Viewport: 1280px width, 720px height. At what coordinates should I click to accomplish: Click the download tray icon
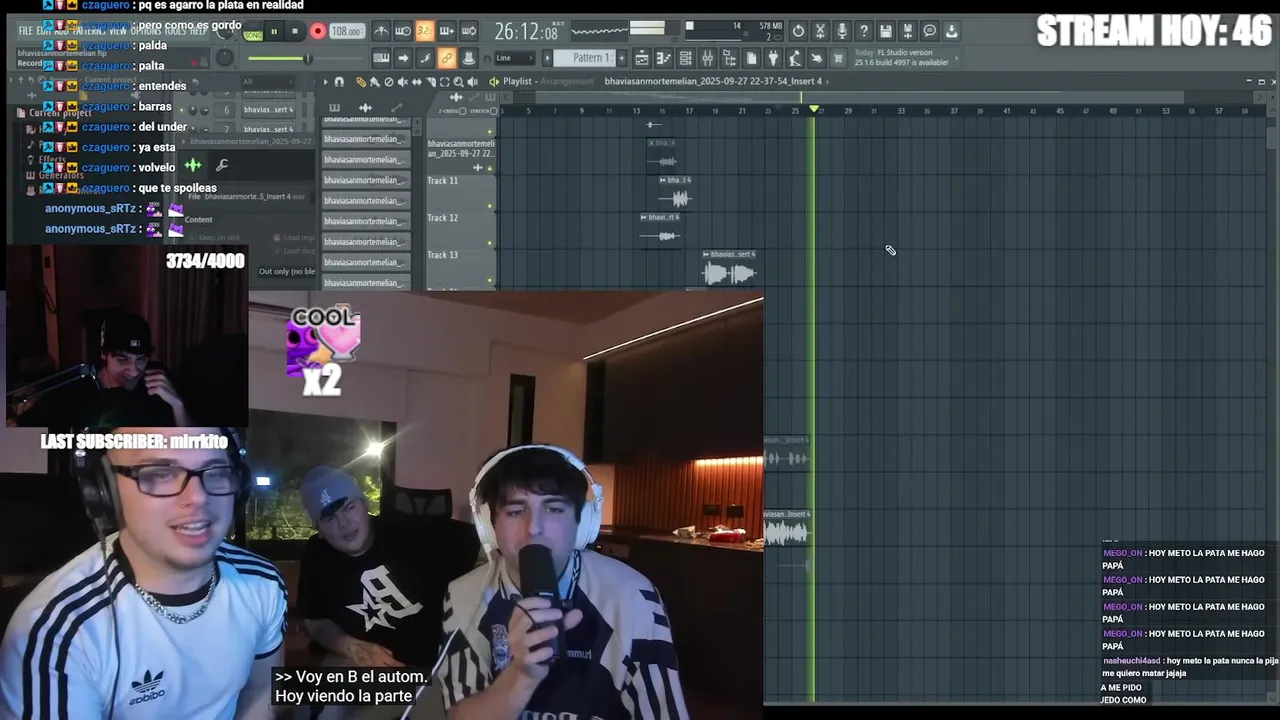(x=951, y=31)
